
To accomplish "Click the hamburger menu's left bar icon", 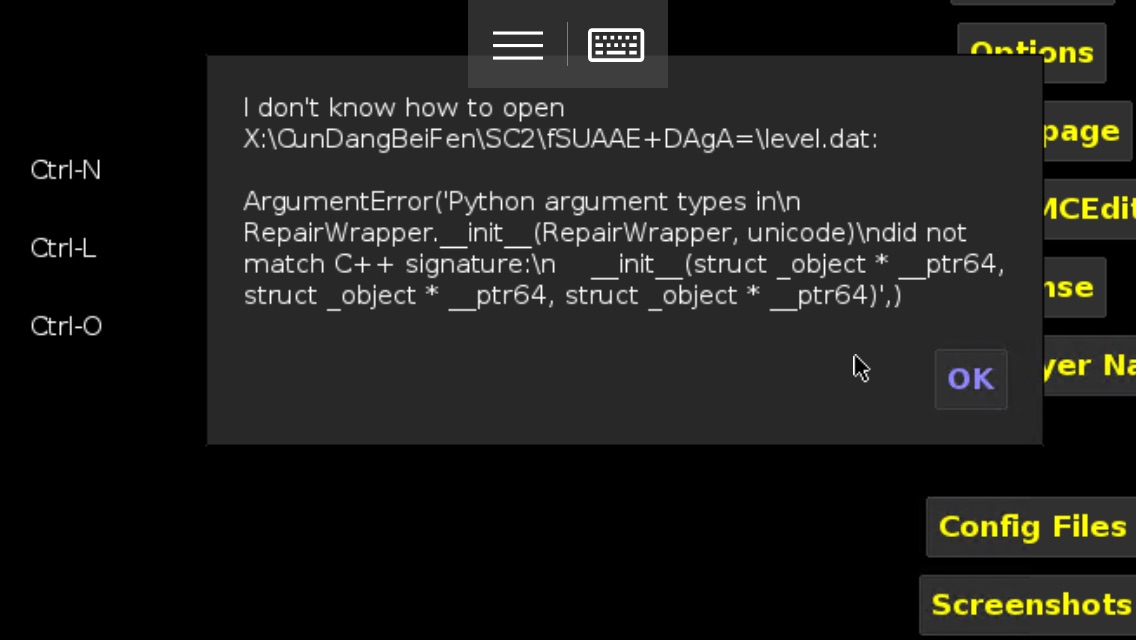I will click(x=517, y=44).
